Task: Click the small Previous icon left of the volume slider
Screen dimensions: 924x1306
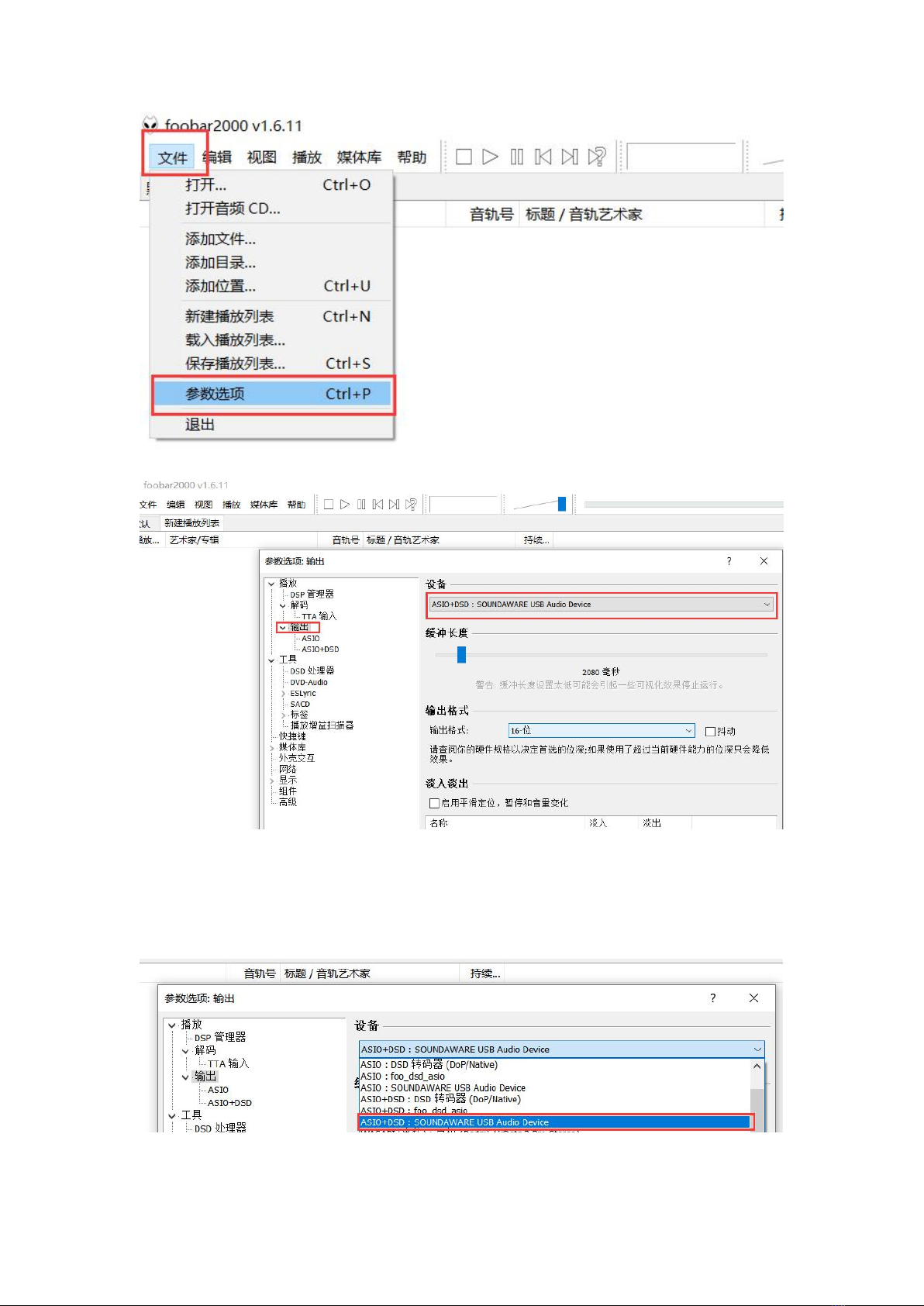Action: pos(378,505)
